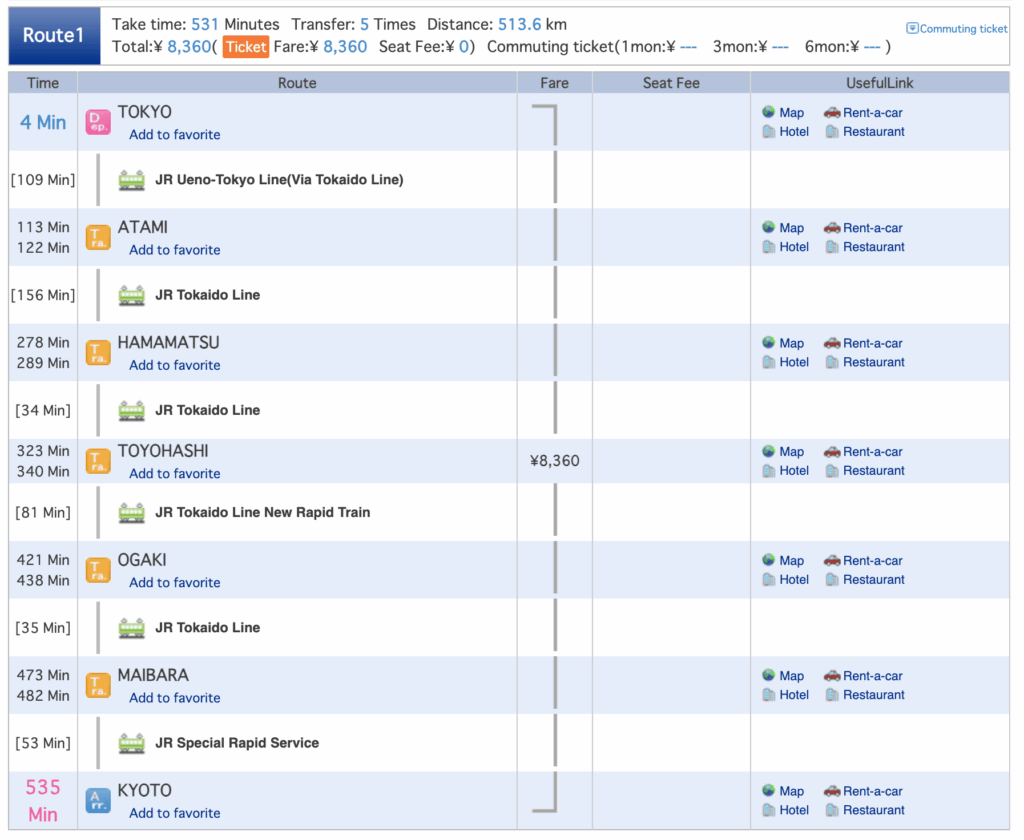Click the train icon for the 35 Min JR Tokaido Line
The height and width of the screenshot is (840, 1024).
(131, 628)
